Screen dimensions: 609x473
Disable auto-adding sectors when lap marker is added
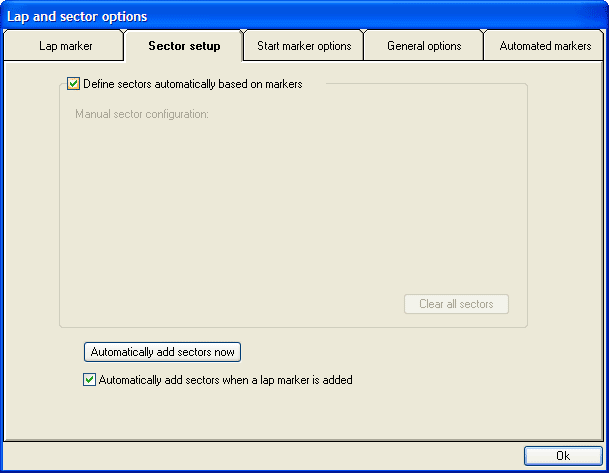coord(90,380)
